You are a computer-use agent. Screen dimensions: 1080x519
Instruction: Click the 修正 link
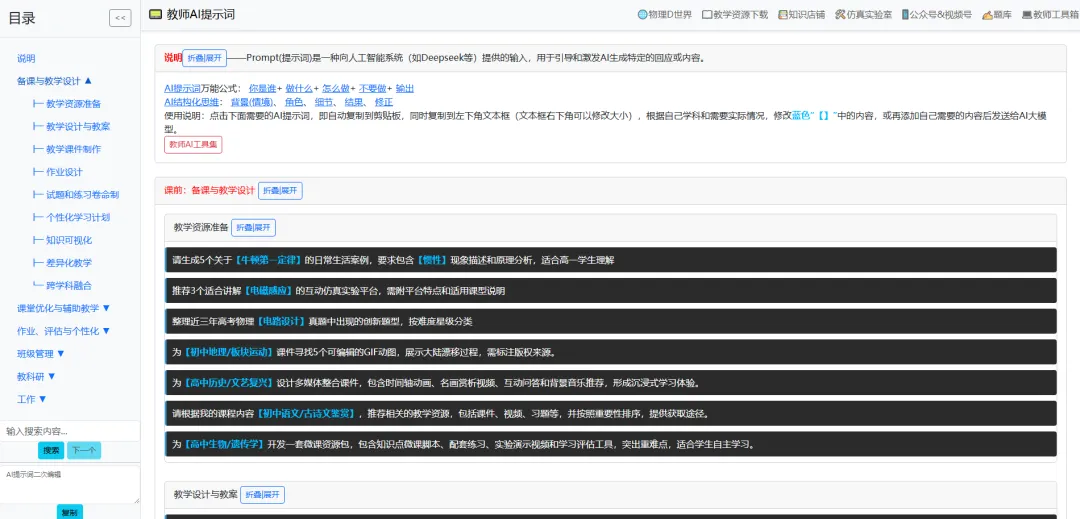click(384, 102)
